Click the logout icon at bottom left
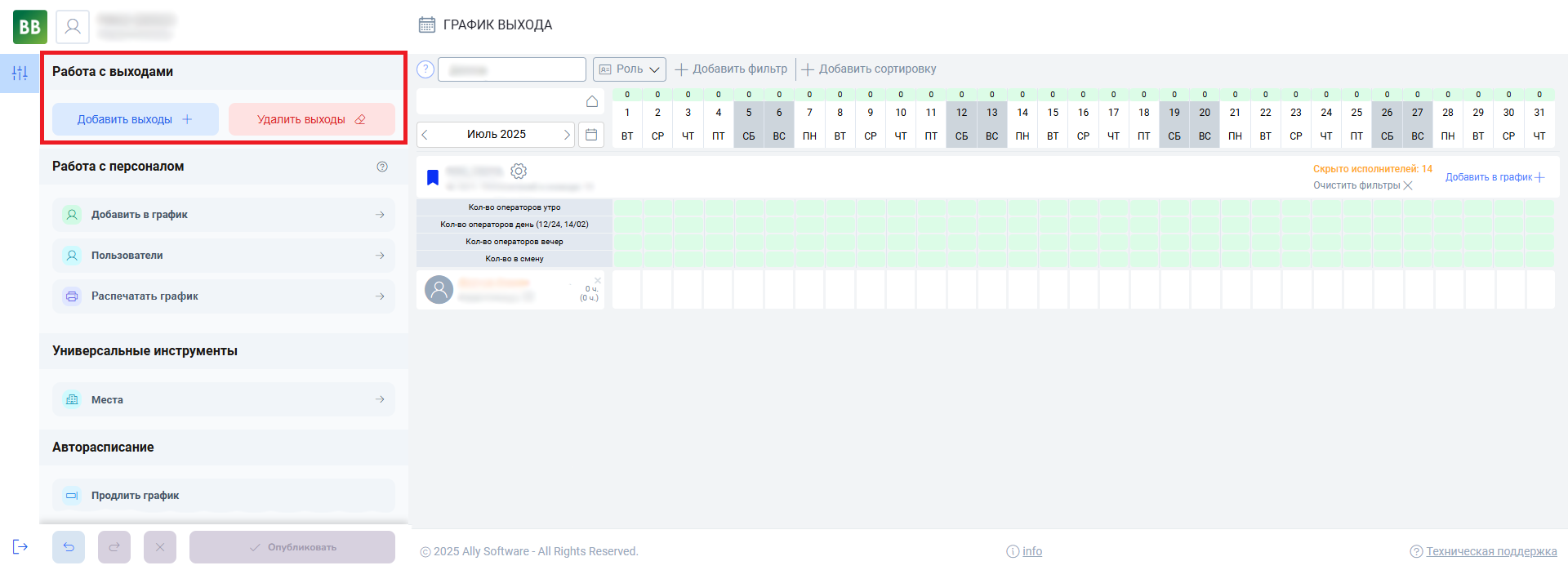The height and width of the screenshot is (570, 1568). click(20, 546)
